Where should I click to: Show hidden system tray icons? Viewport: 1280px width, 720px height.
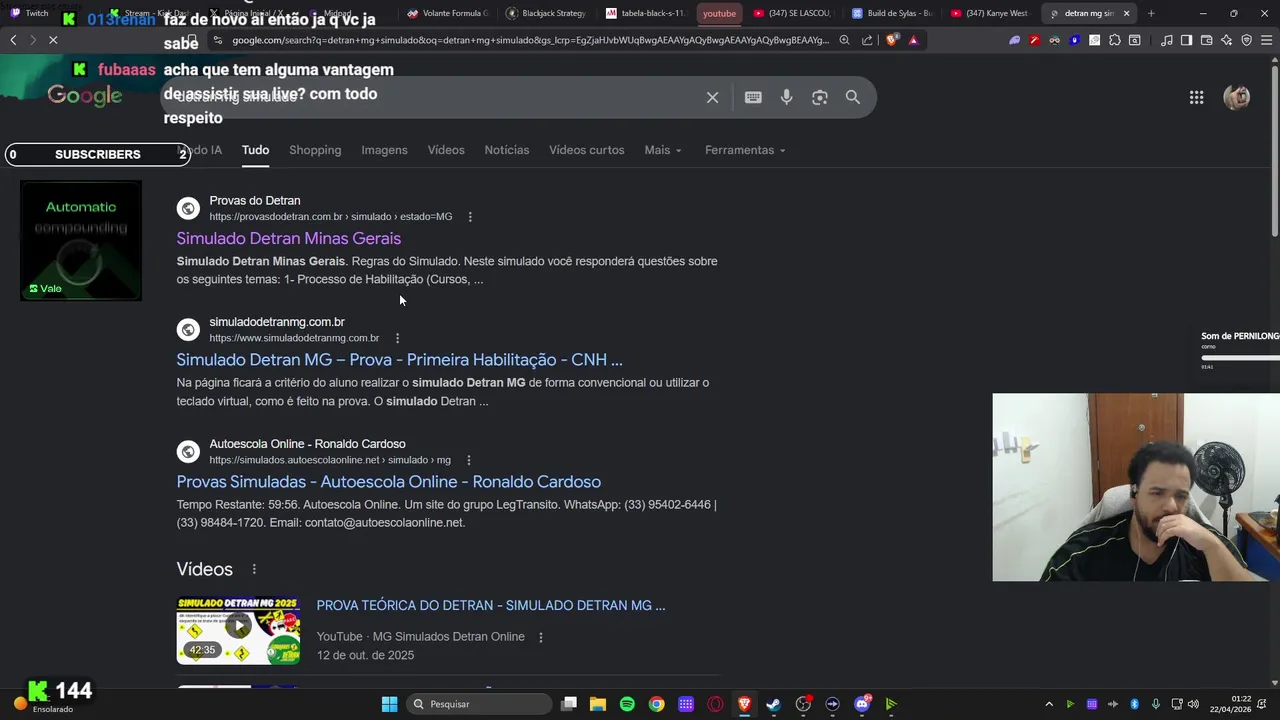tap(1048, 704)
